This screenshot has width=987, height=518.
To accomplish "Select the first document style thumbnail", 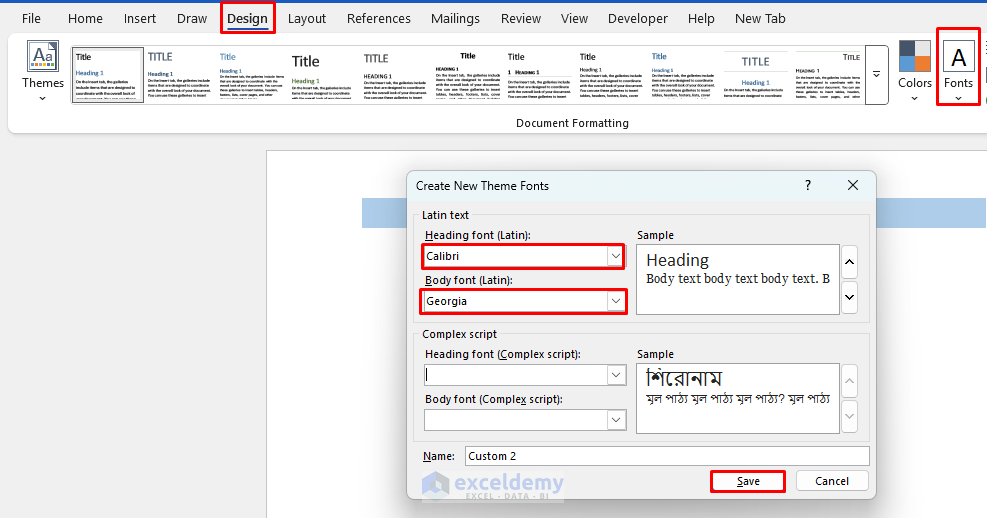I will (108, 74).
